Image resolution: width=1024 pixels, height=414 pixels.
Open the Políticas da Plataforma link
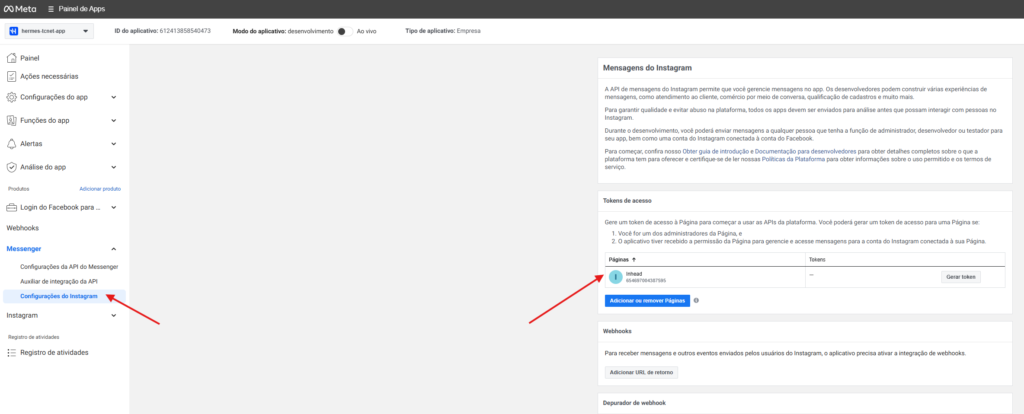[x=793, y=159]
